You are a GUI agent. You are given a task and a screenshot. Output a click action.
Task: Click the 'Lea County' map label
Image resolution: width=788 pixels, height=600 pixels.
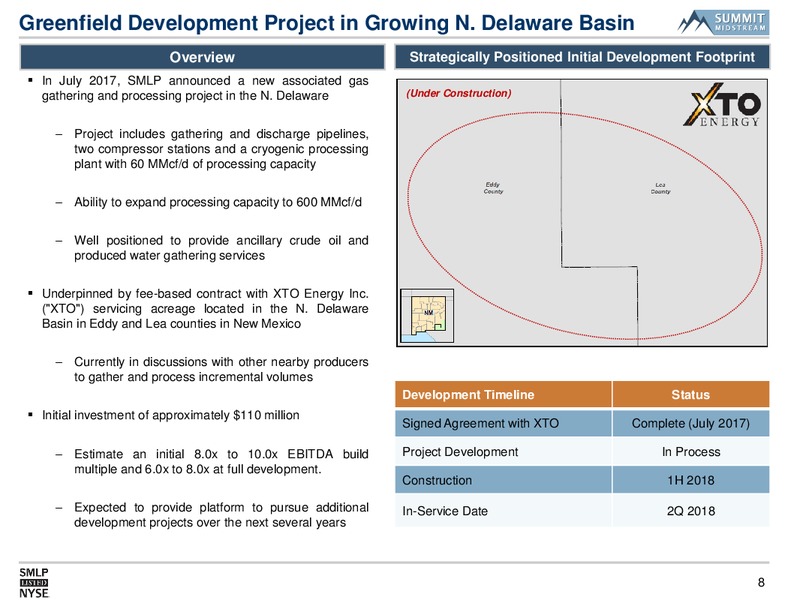[660, 188]
